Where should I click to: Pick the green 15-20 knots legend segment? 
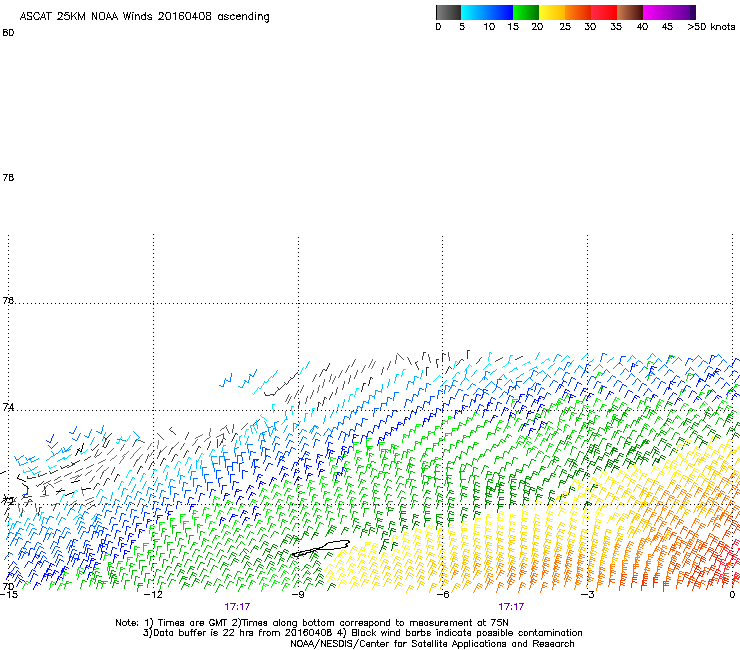click(x=526, y=12)
